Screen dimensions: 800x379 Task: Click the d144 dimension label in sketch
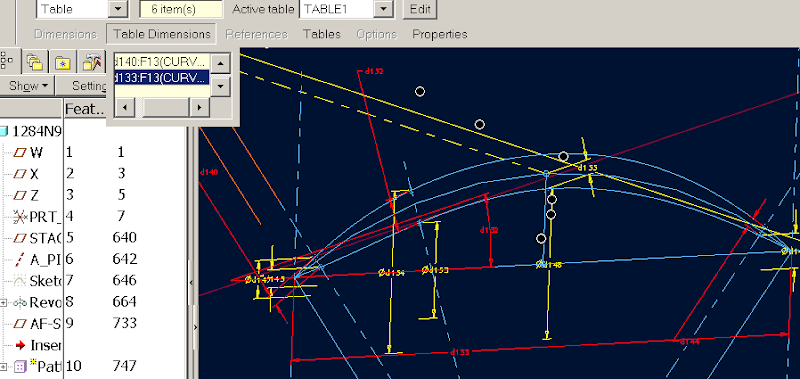[x=689, y=341]
